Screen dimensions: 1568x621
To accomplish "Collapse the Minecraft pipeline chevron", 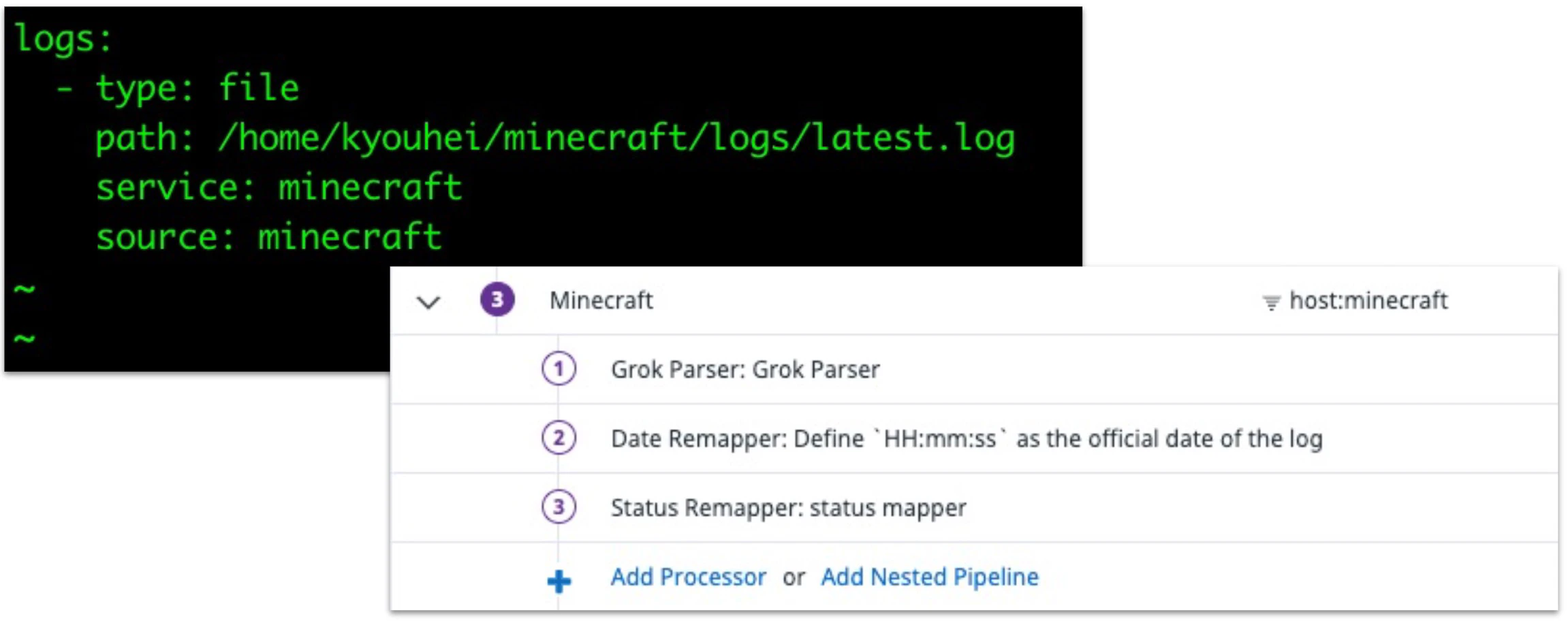I will pos(428,302).
